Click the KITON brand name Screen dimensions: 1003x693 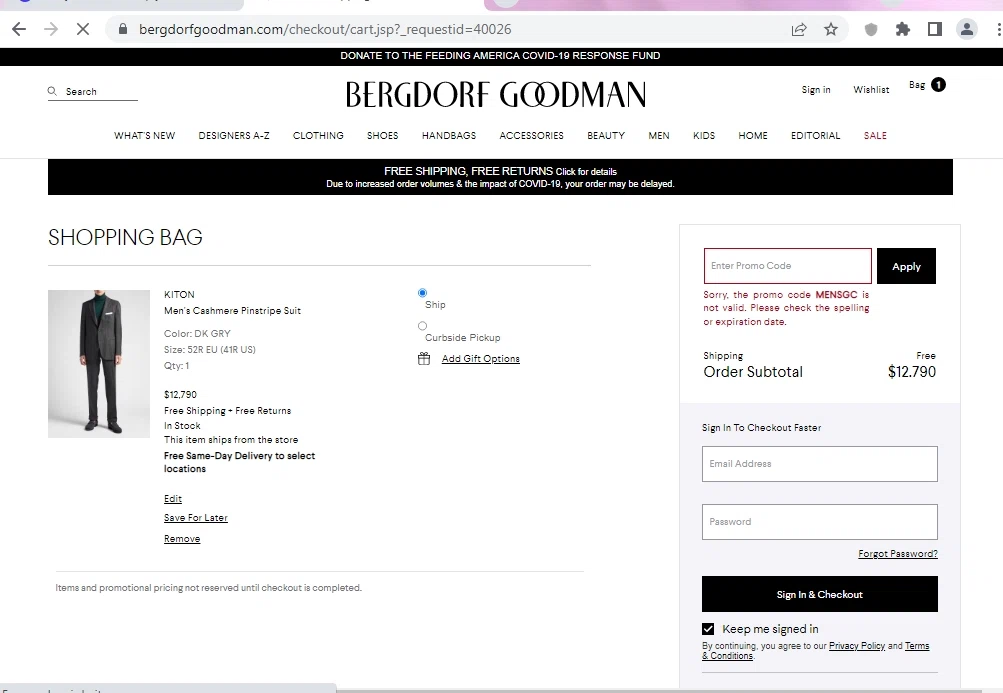[x=179, y=295]
